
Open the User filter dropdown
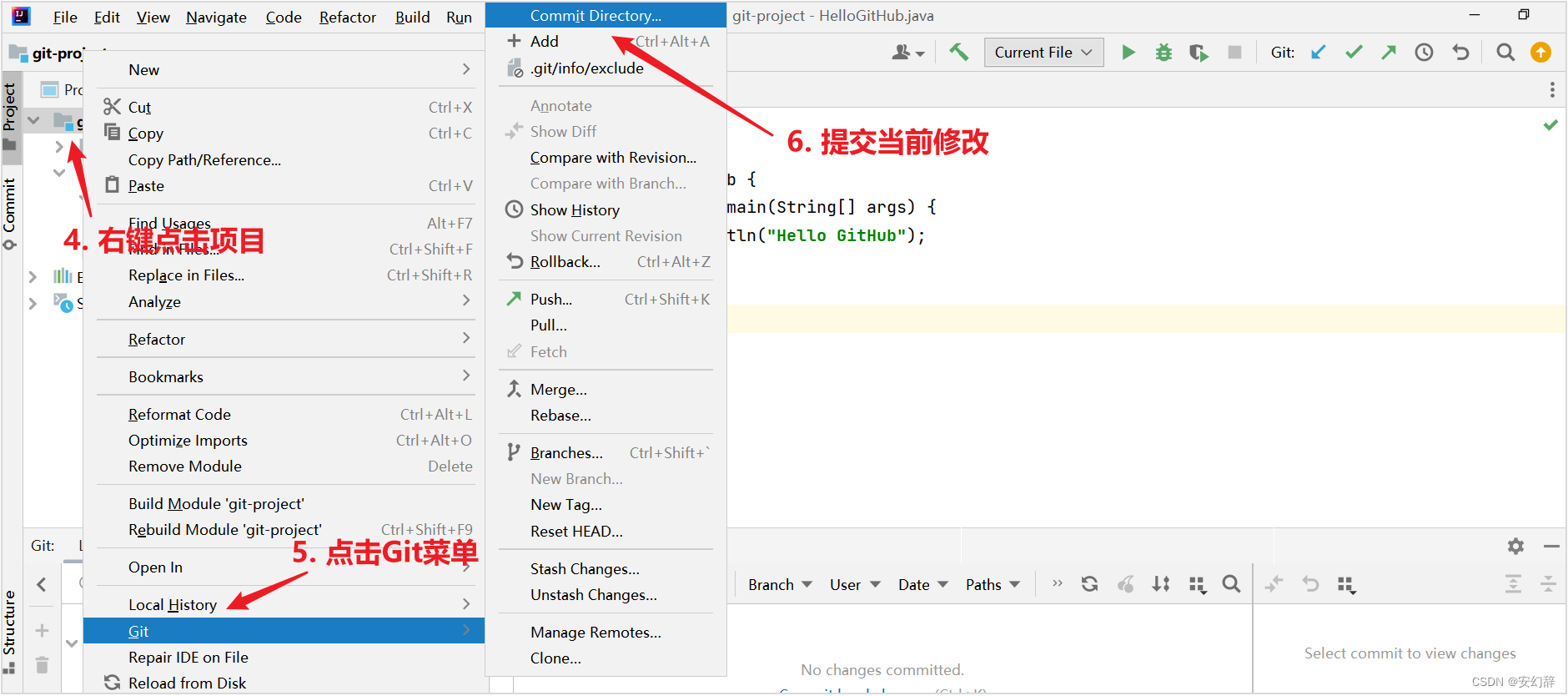855,585
